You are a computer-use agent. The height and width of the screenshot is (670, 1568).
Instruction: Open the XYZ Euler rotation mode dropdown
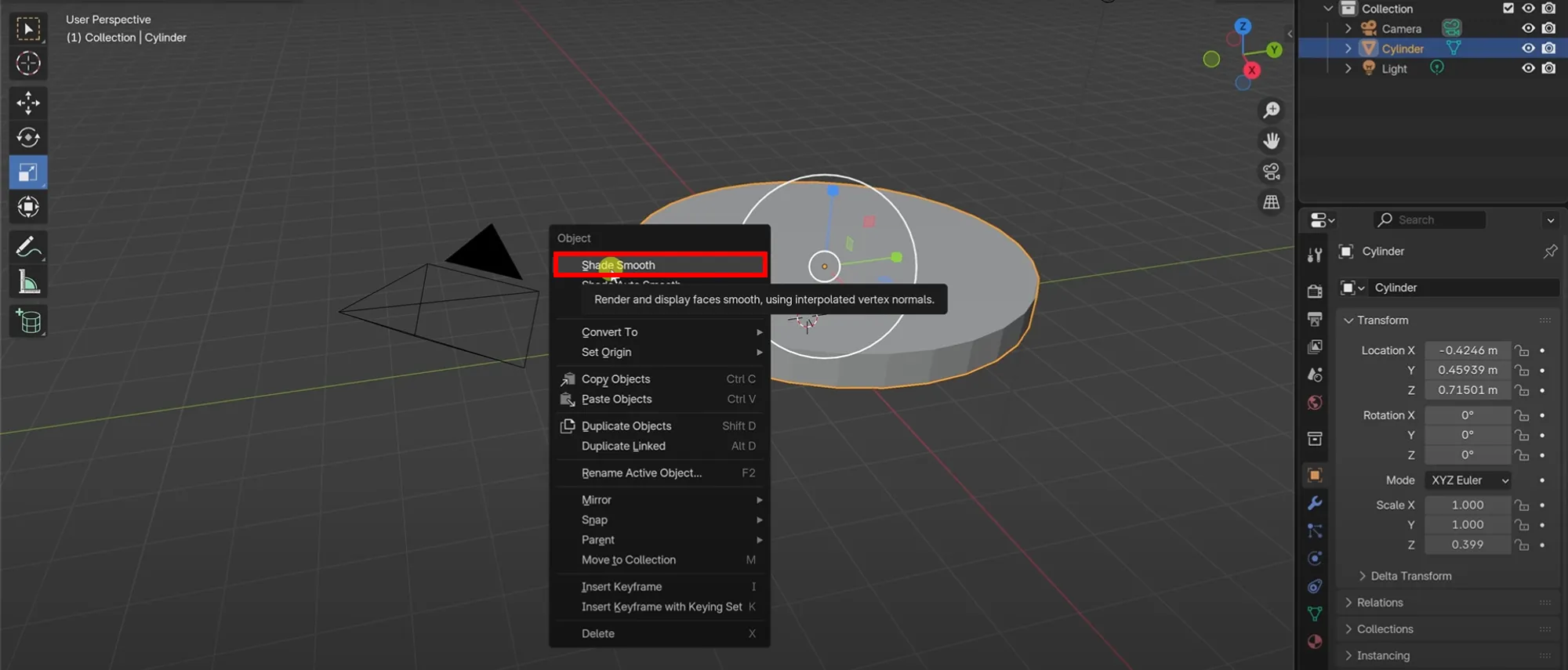pyautogui.click(x=1468, y=480)
